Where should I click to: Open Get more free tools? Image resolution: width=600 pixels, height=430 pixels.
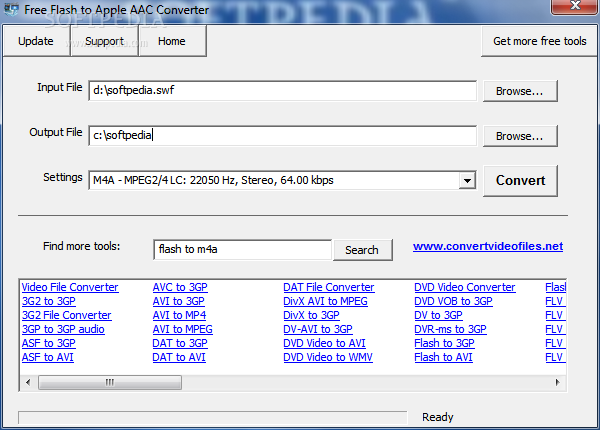(x=540, y=41)
